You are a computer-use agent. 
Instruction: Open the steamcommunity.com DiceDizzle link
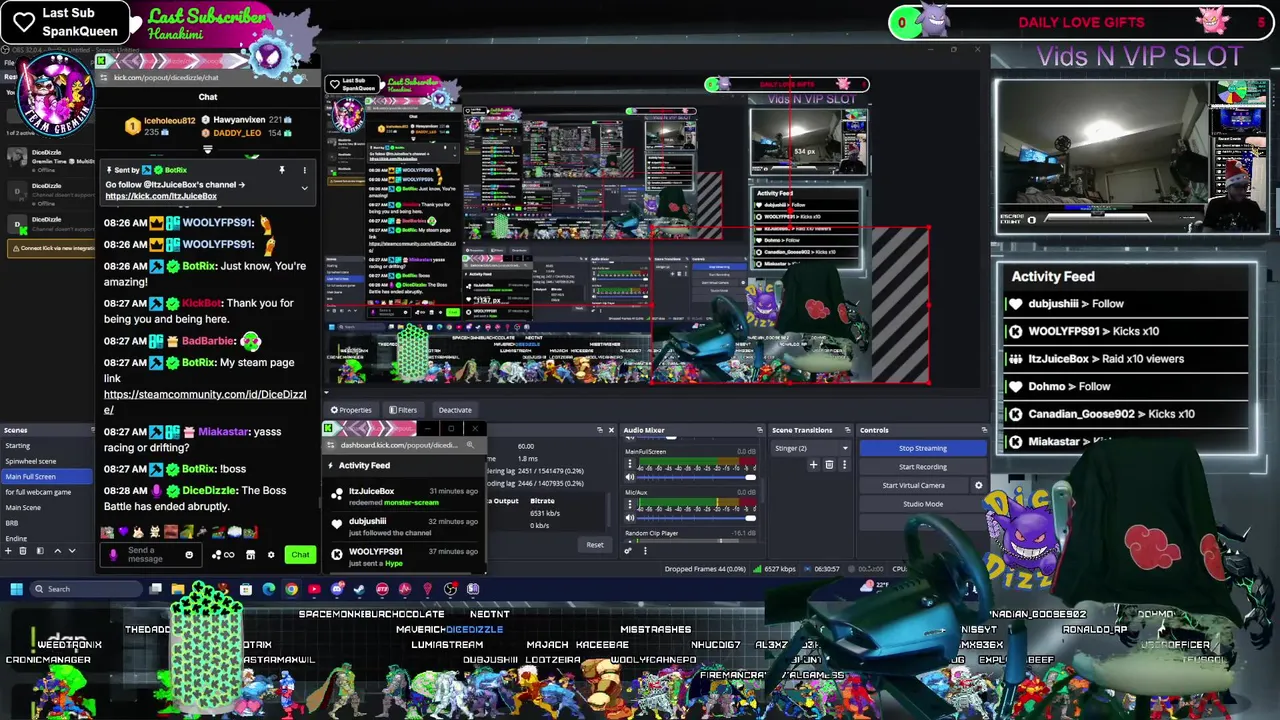(205, 402)
